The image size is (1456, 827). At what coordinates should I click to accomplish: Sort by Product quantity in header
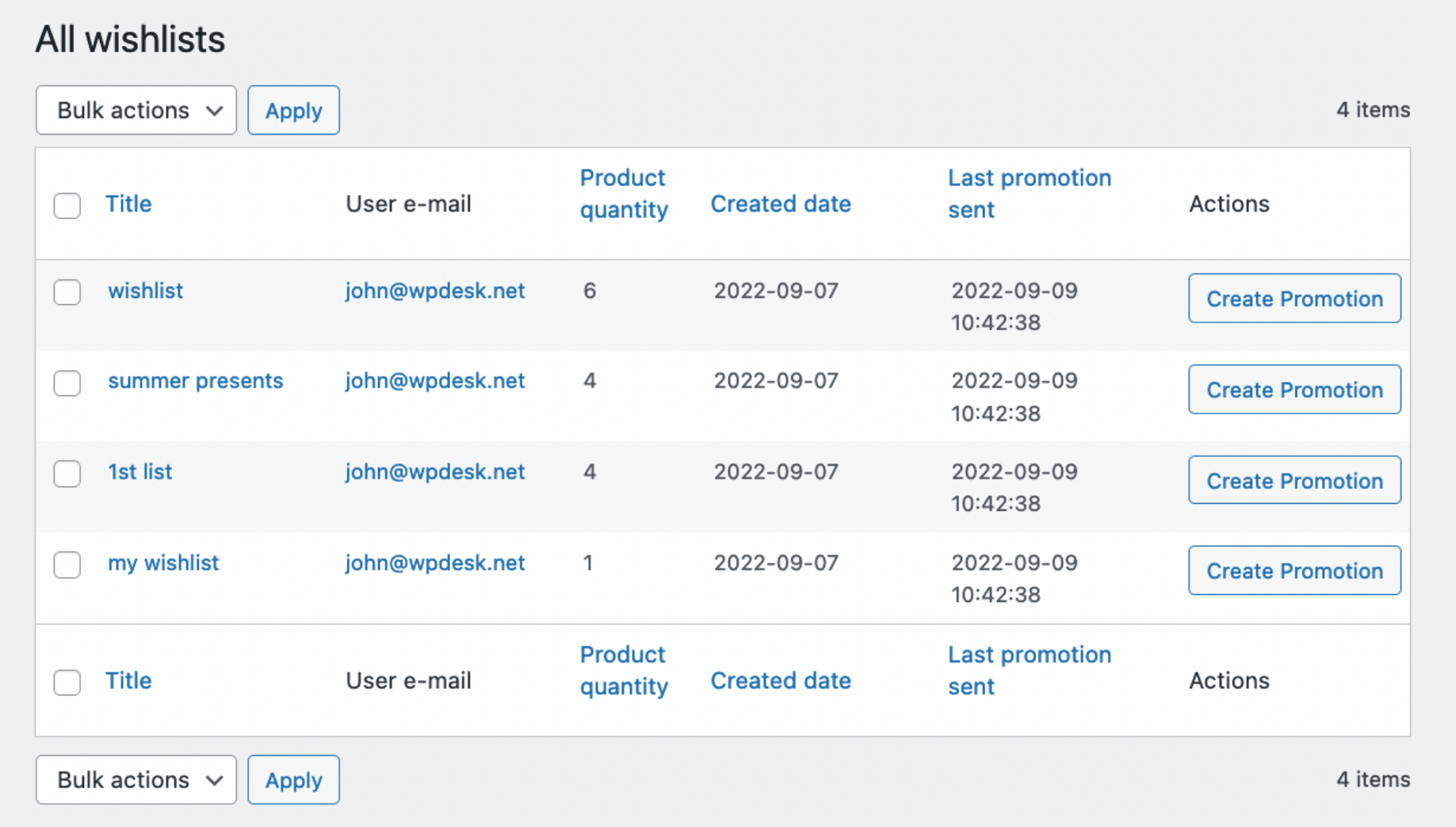(x=623, y=193)
